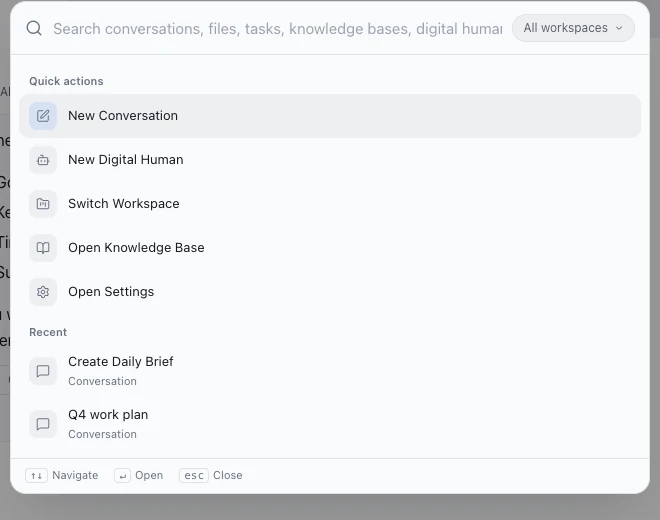The height and width of the screenshot is (520, 660).
Task: Open Knowledge Base from quick actions
Action: pos(330,248)
